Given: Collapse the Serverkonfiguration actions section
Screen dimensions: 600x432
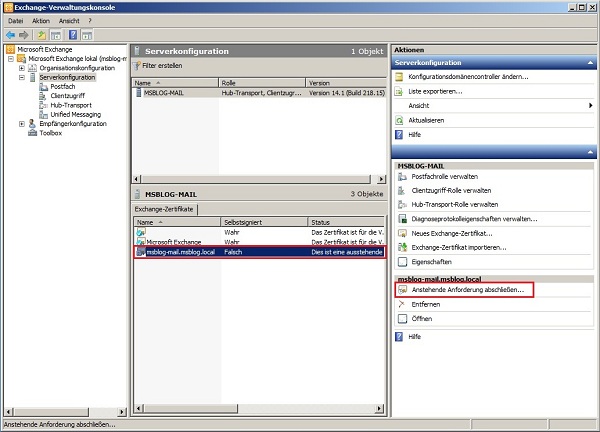Looking at the screenshot, I should click(x=590, y=63).
